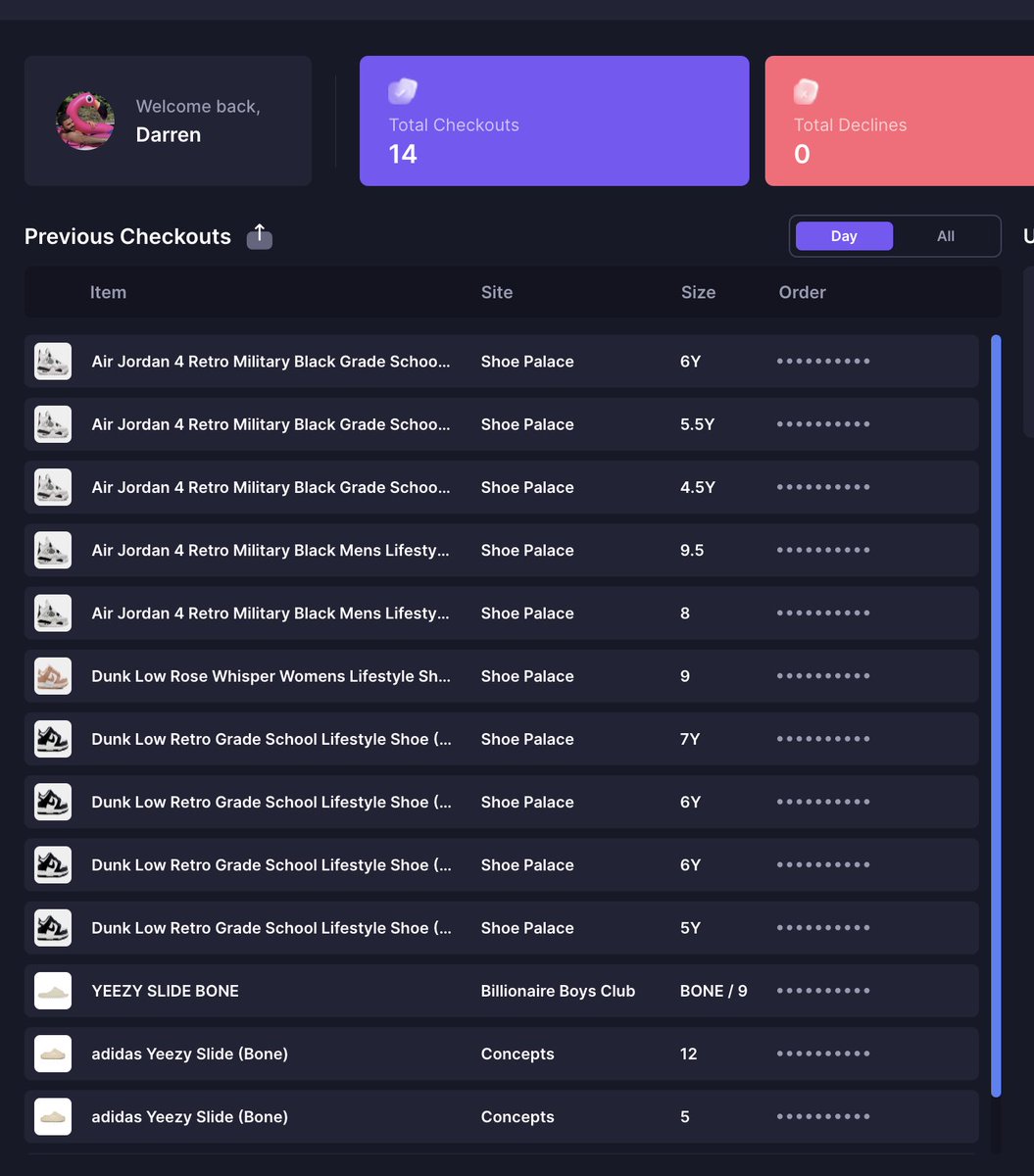The height and width of the screenshot is (1176, 1034).
Task: Select Air Jordan 4 Grade School item name, 5.5Y row
Action: pos(271,424)
